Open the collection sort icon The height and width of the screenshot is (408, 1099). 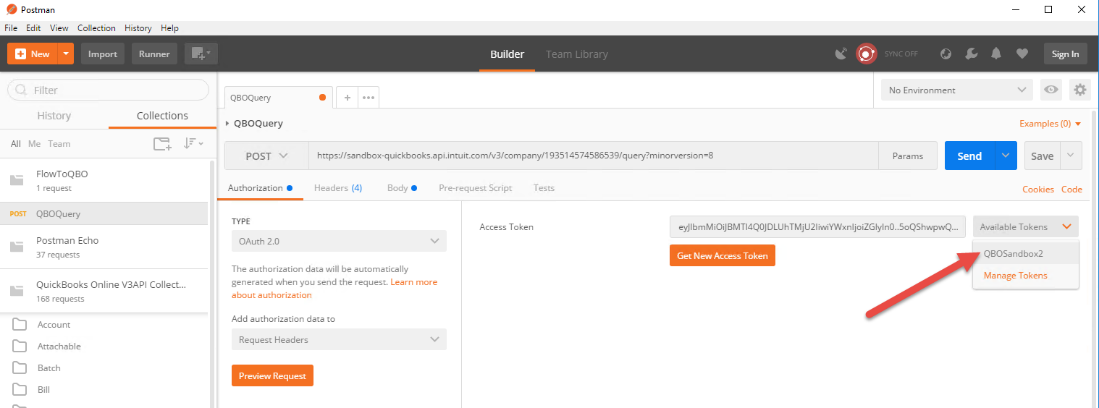point(193,144)
